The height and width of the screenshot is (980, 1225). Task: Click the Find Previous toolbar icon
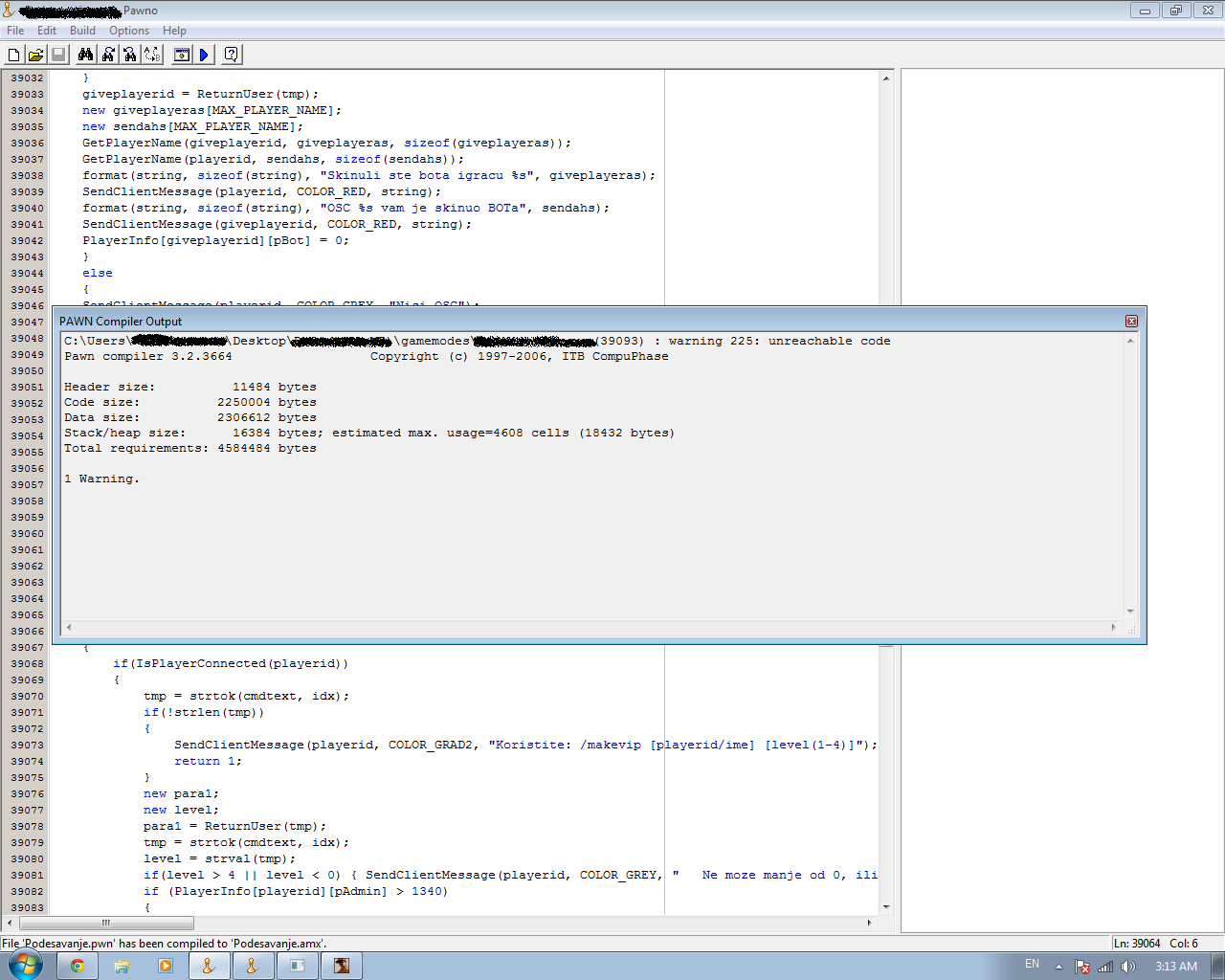(x=130, y=55)
